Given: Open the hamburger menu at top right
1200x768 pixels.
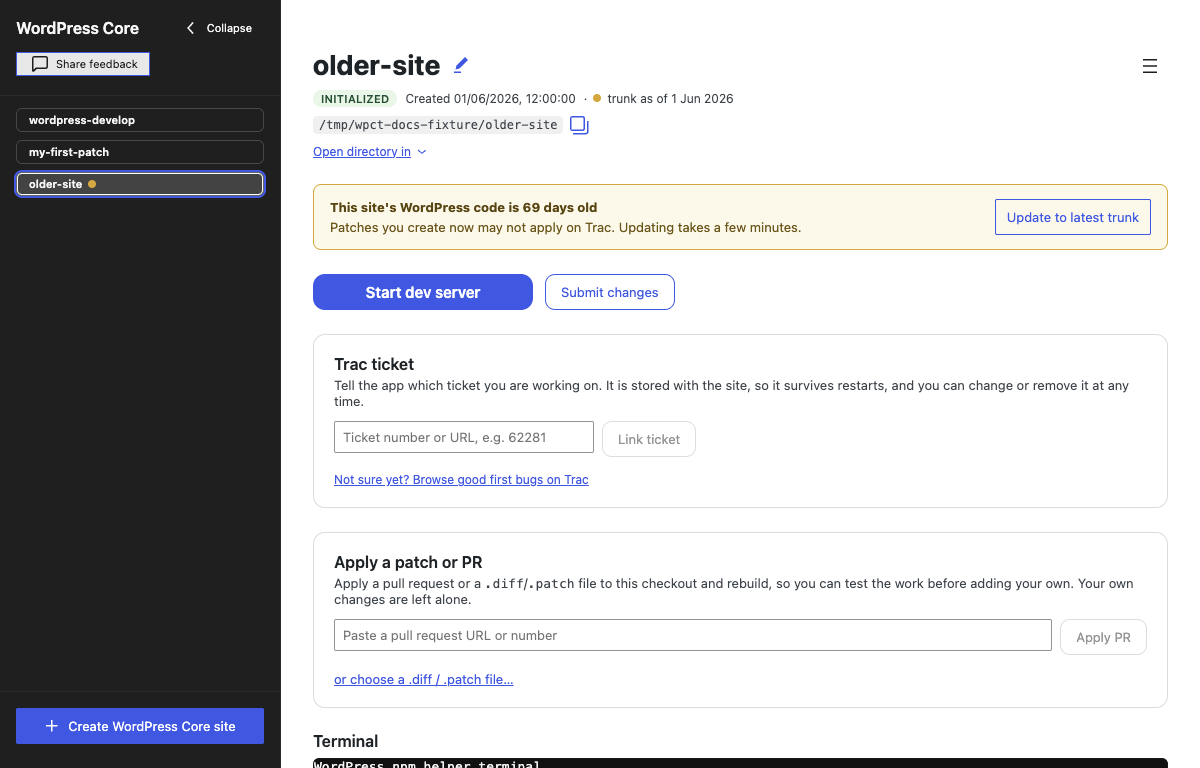Looking at the screenshot, I should 1150,66.
